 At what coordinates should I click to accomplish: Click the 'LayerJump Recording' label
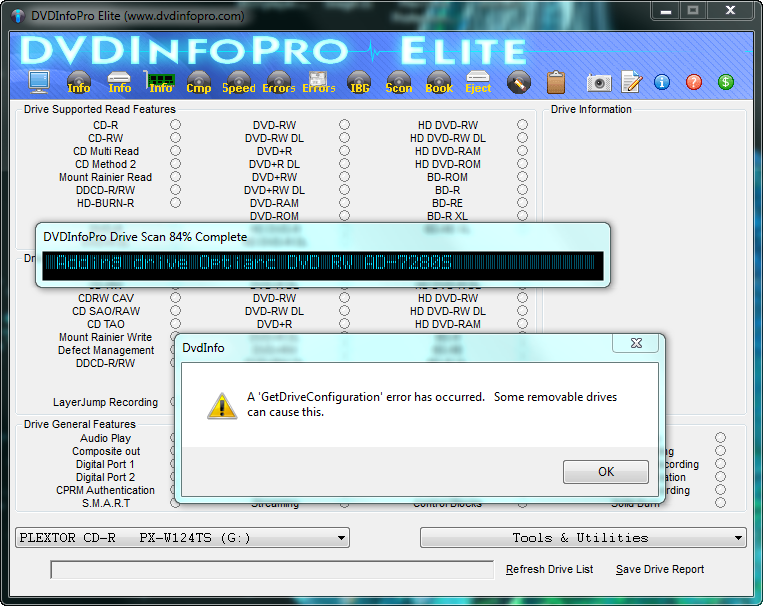coord(106,402)
